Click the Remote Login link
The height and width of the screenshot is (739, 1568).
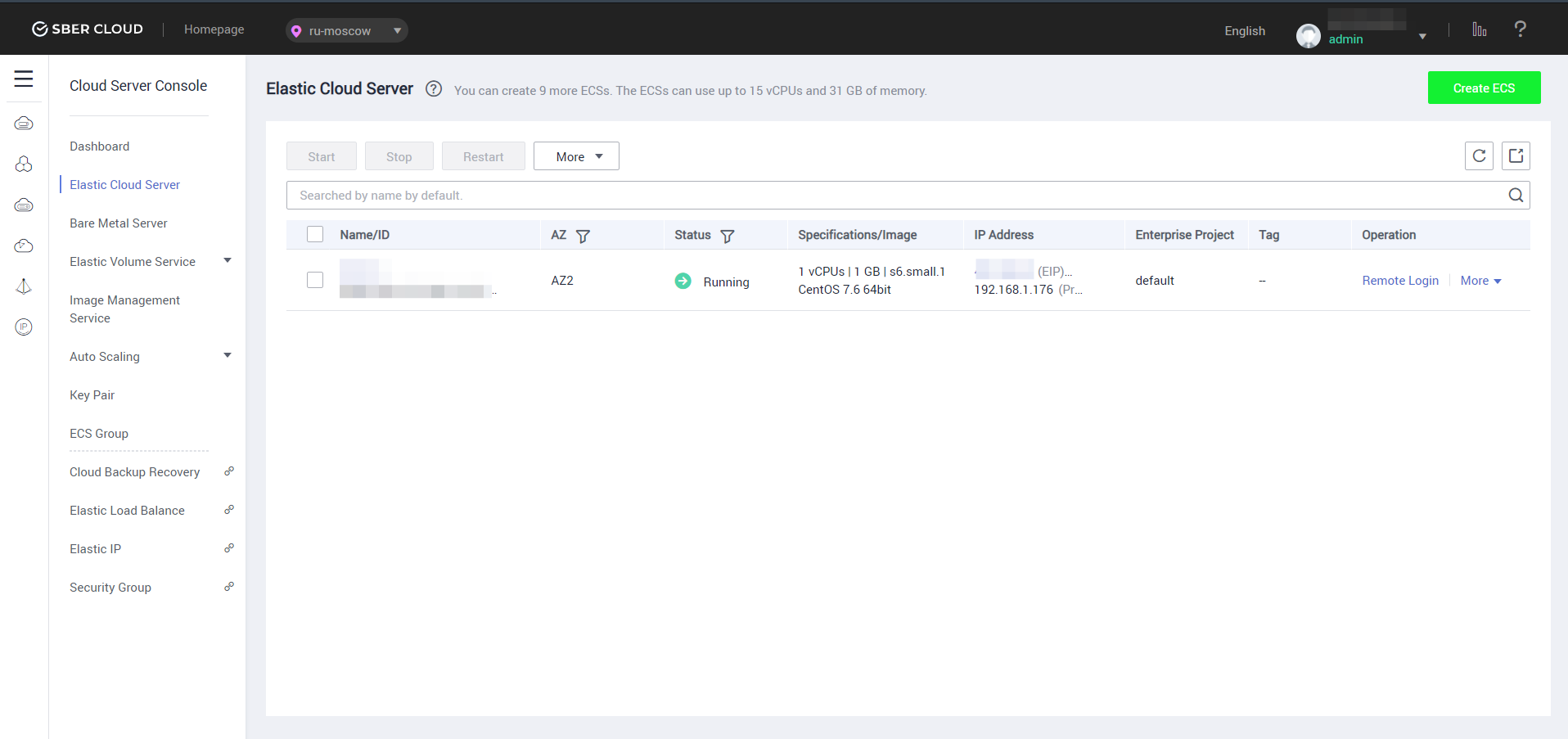tap(1399, 281)
